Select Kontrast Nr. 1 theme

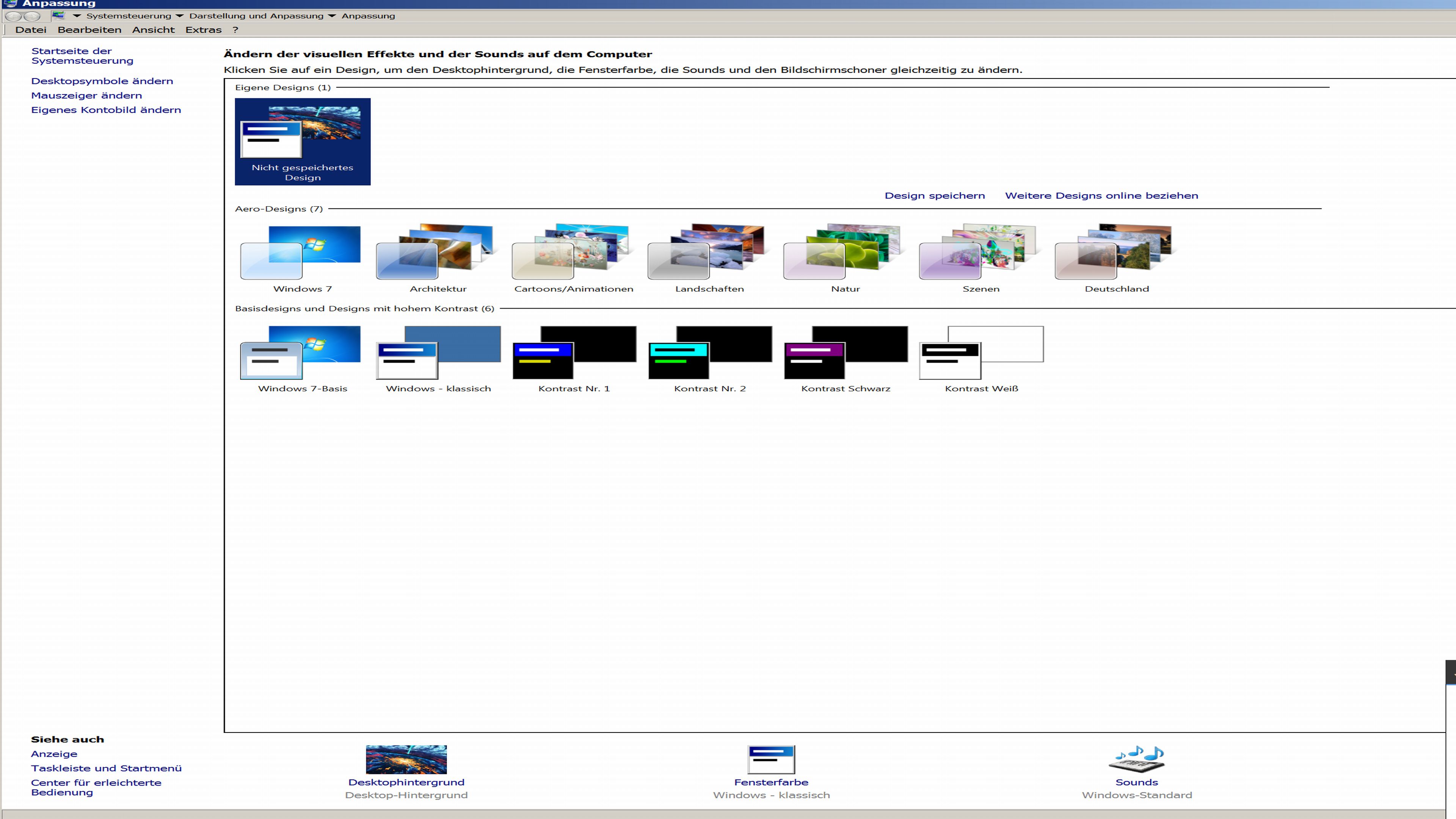tap(573, 353)
